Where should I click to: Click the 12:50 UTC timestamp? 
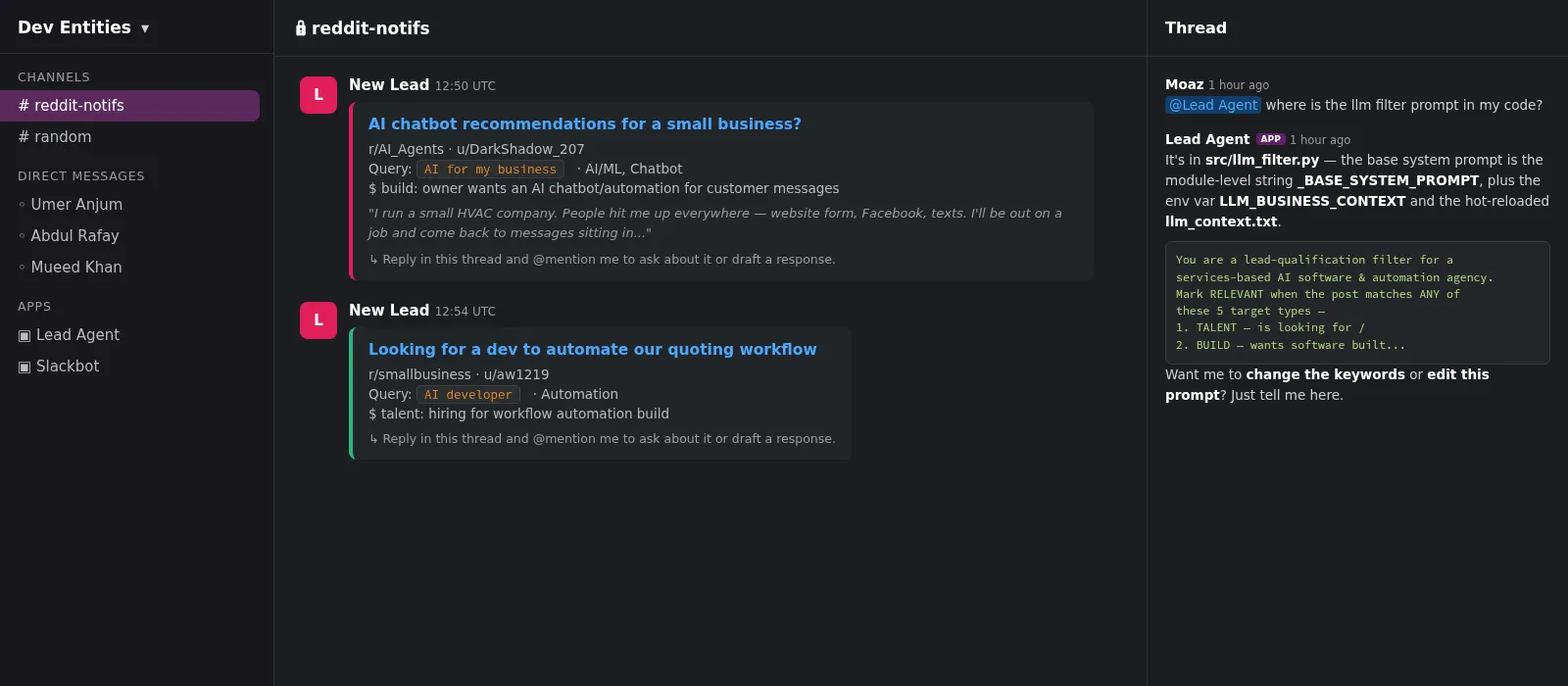pyautogui.click(x=465, y=86)
